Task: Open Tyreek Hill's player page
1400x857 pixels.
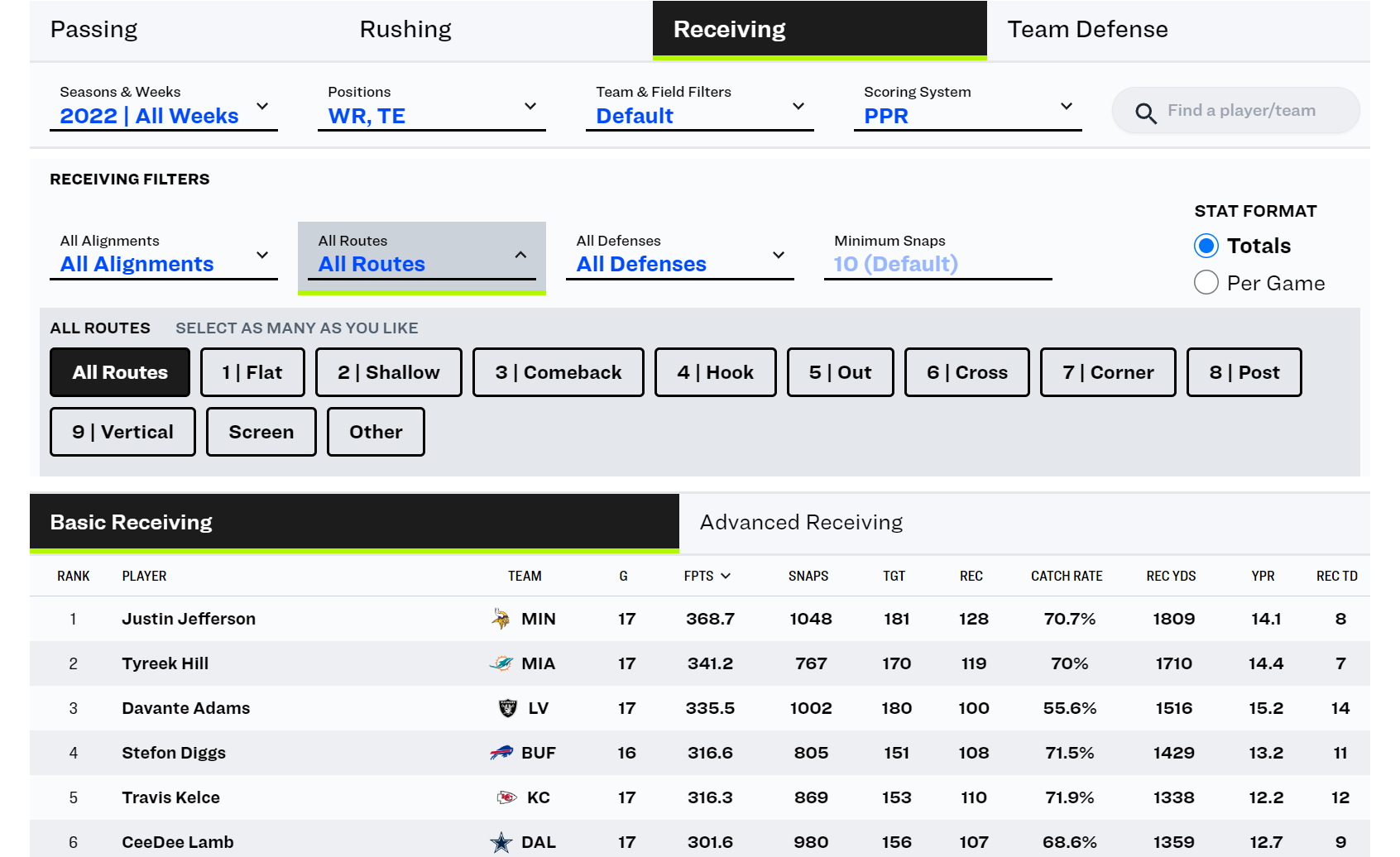Action: (165, 663)
